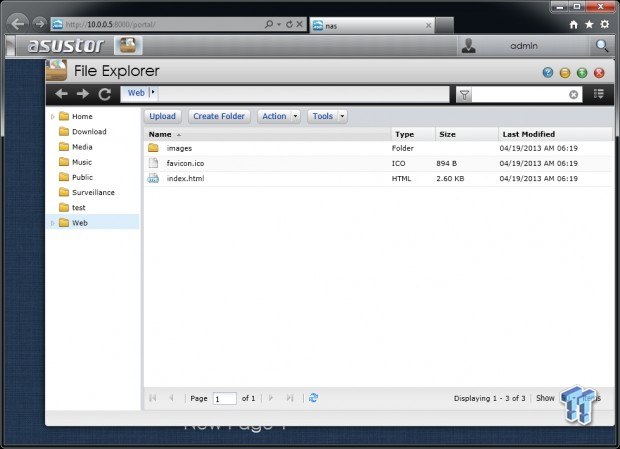Click the filter text input field
Screen dimensions: 620x449
[x=520, y=95]
